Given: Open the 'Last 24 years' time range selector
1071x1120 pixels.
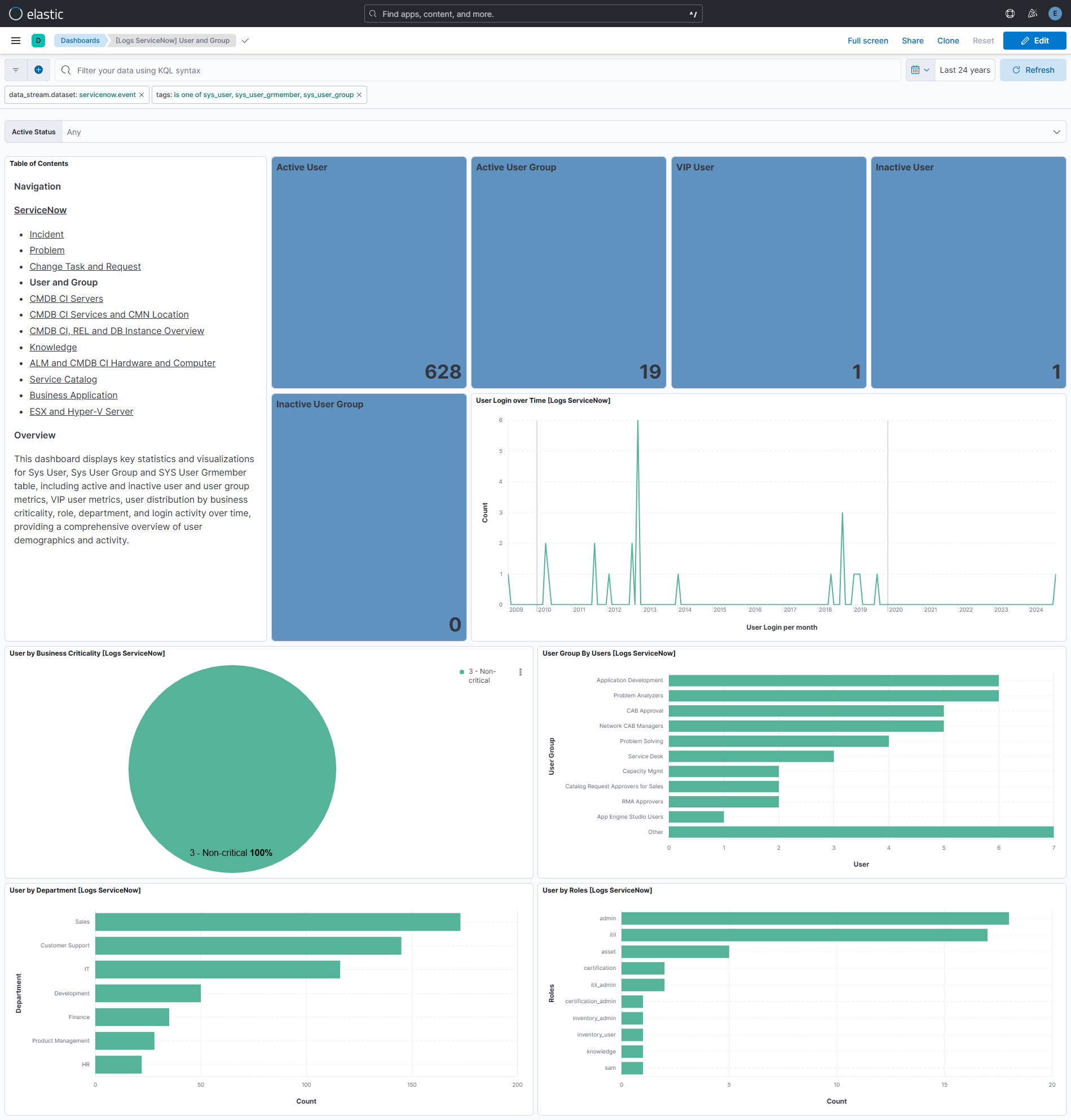Looking at the screenshot, I should 965,69.
